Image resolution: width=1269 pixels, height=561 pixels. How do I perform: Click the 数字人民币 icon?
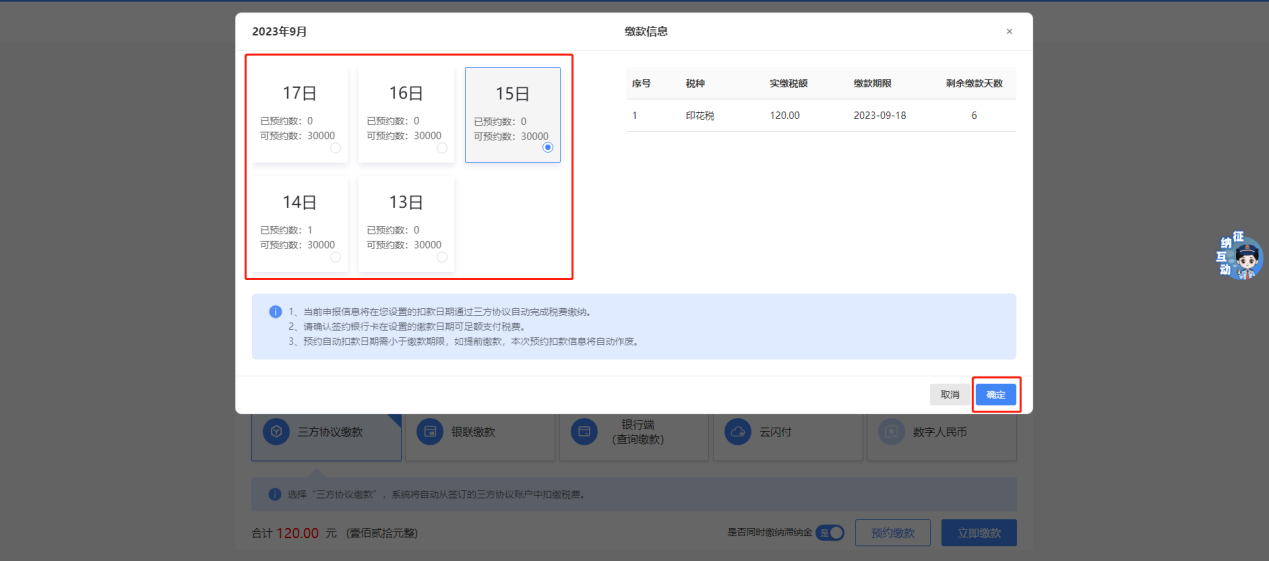click(x=890, y=431)
